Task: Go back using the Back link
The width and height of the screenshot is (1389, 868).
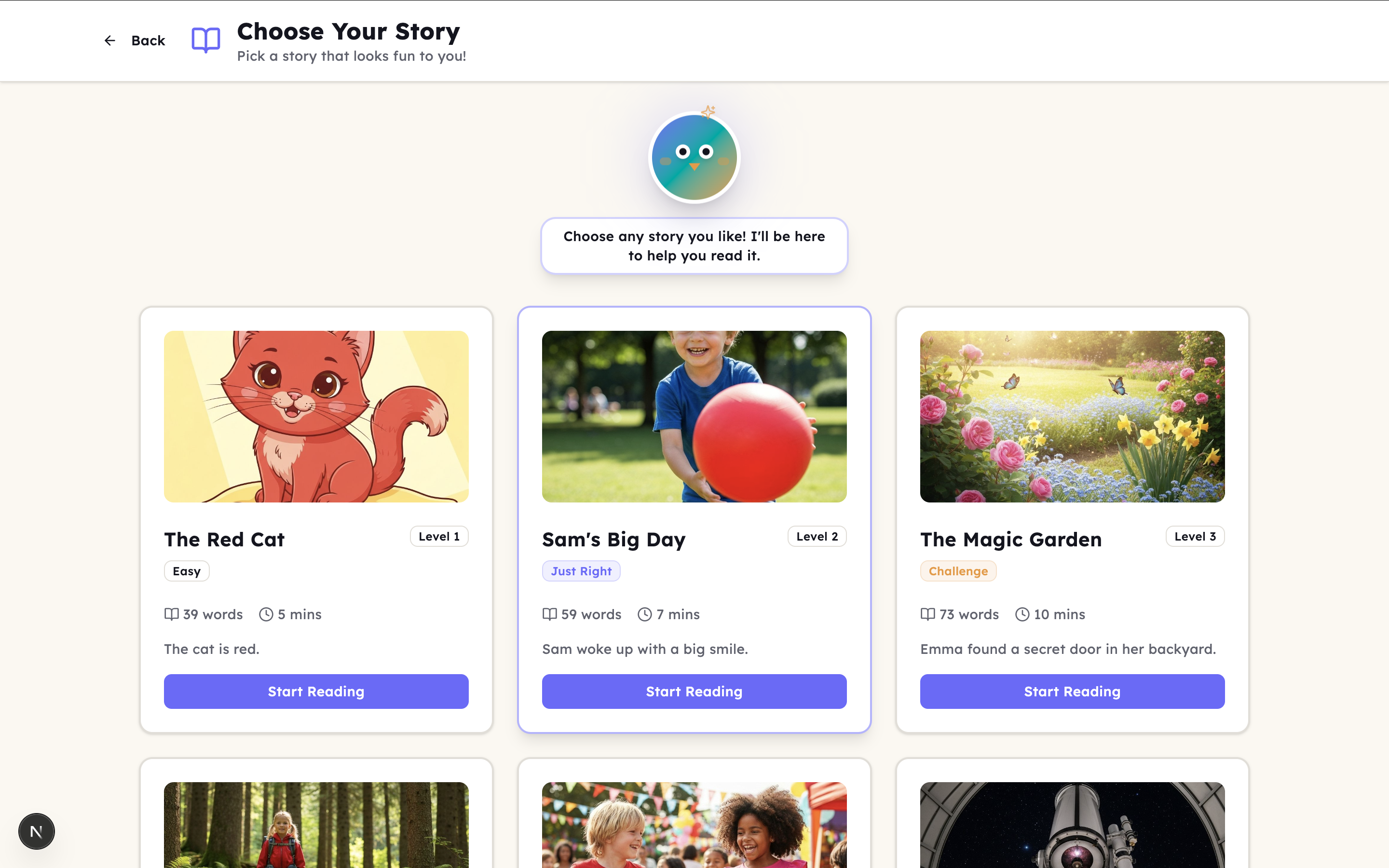Action: pos(135,40)
